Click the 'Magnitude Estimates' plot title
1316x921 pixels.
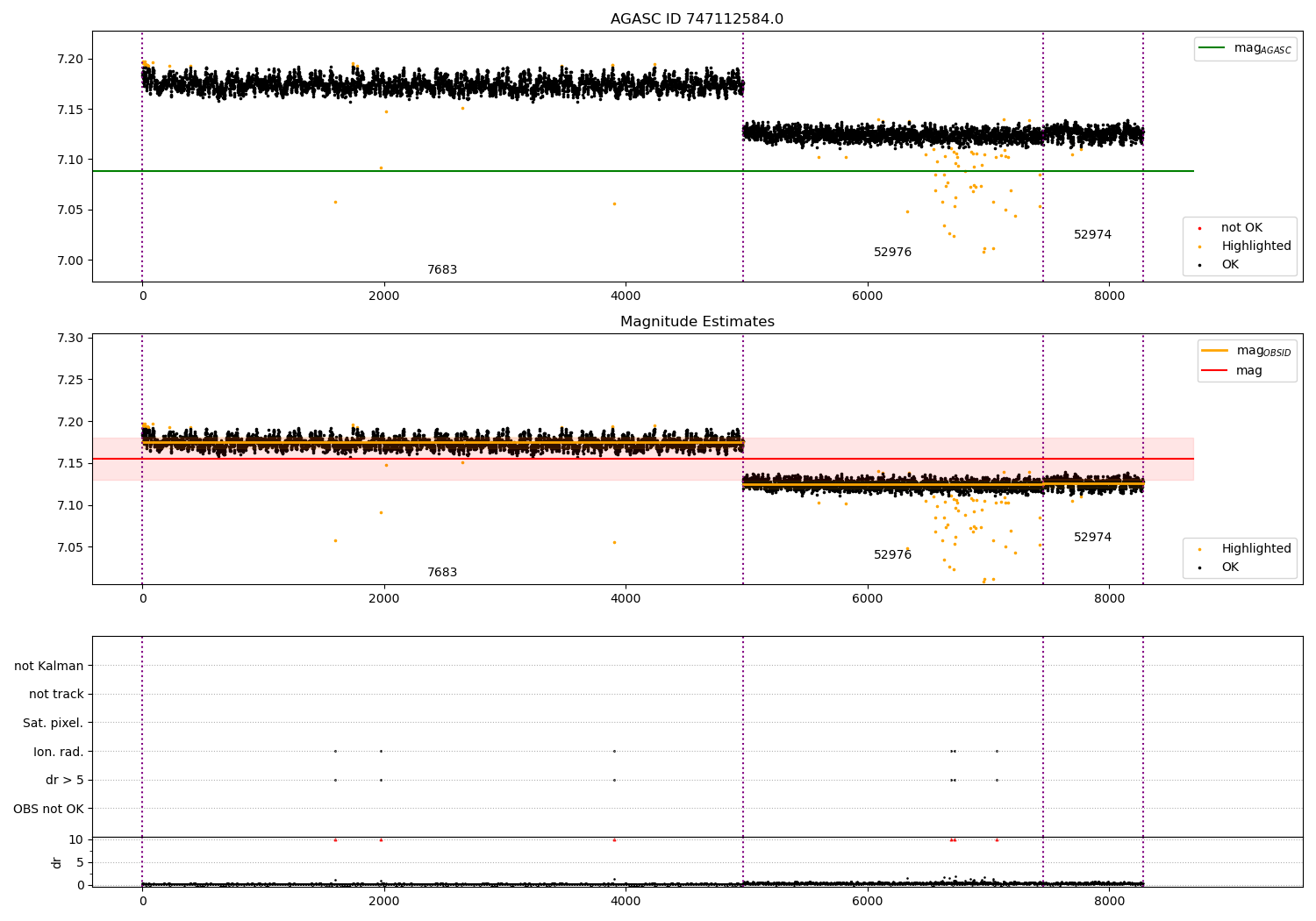(697, 322)
